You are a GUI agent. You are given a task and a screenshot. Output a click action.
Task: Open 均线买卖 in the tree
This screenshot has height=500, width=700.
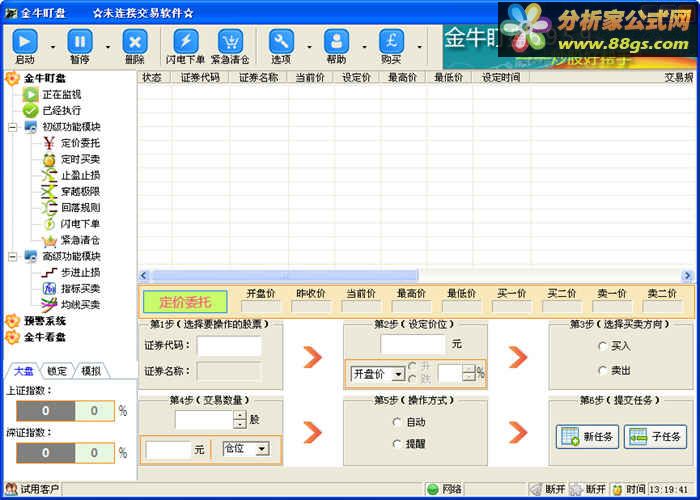click(x=80, y=305)
